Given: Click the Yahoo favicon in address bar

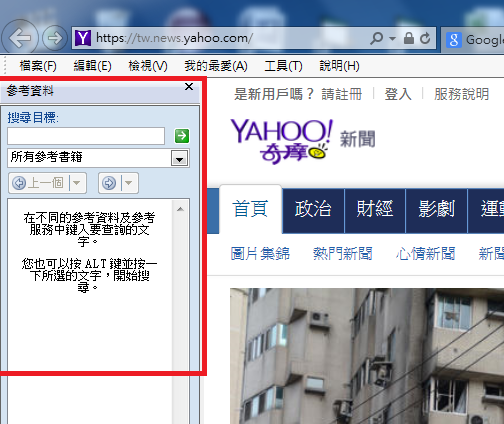Looking at the screenshot, I should [x=83, y=38].
